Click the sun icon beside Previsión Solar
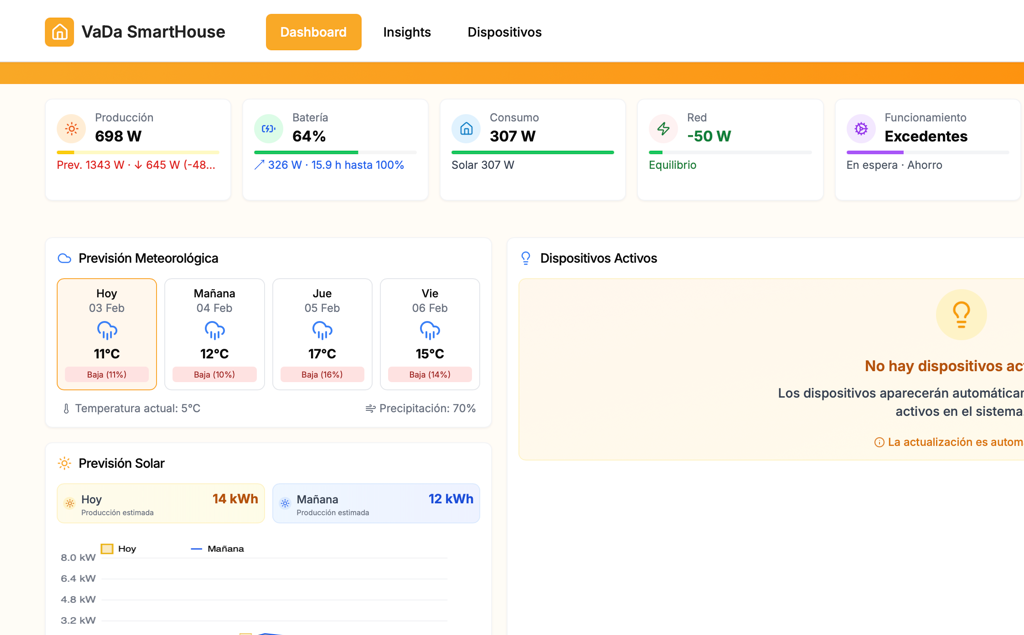The width and height of the screenshot is (1024, 635). pos(64,464)
